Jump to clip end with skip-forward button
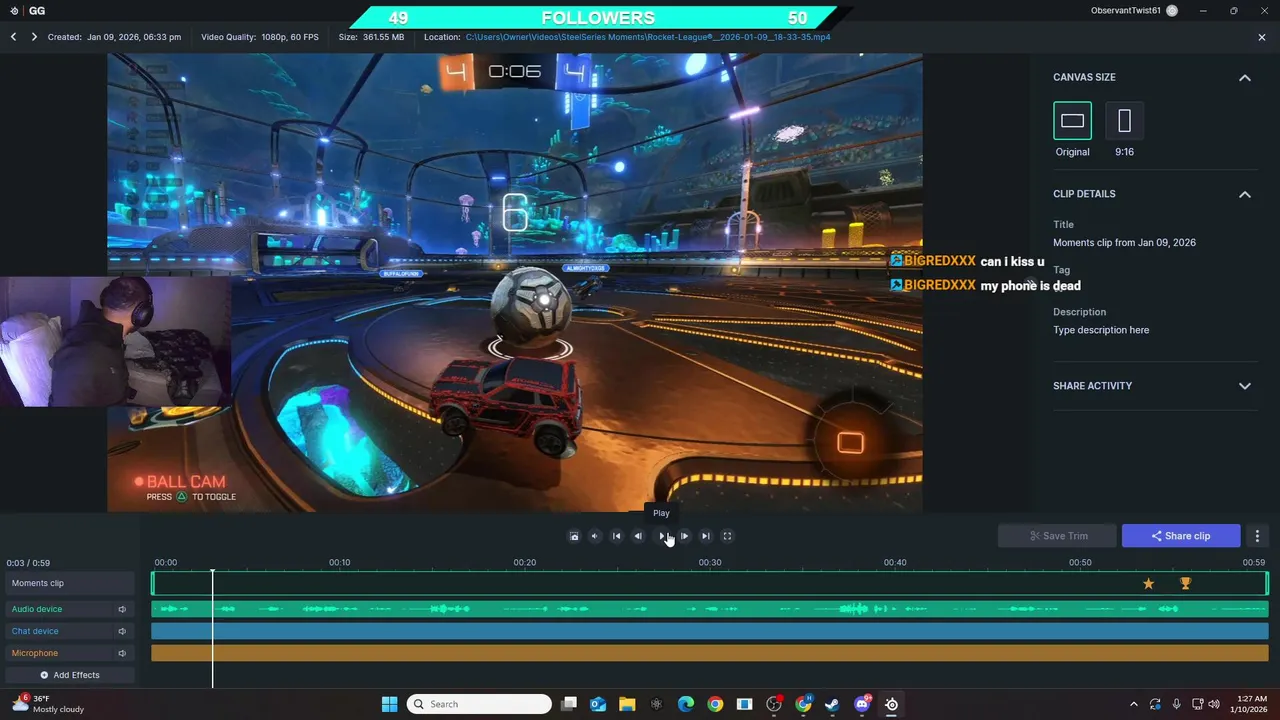Screen dimensions: 1280x720 coord(706,536)
